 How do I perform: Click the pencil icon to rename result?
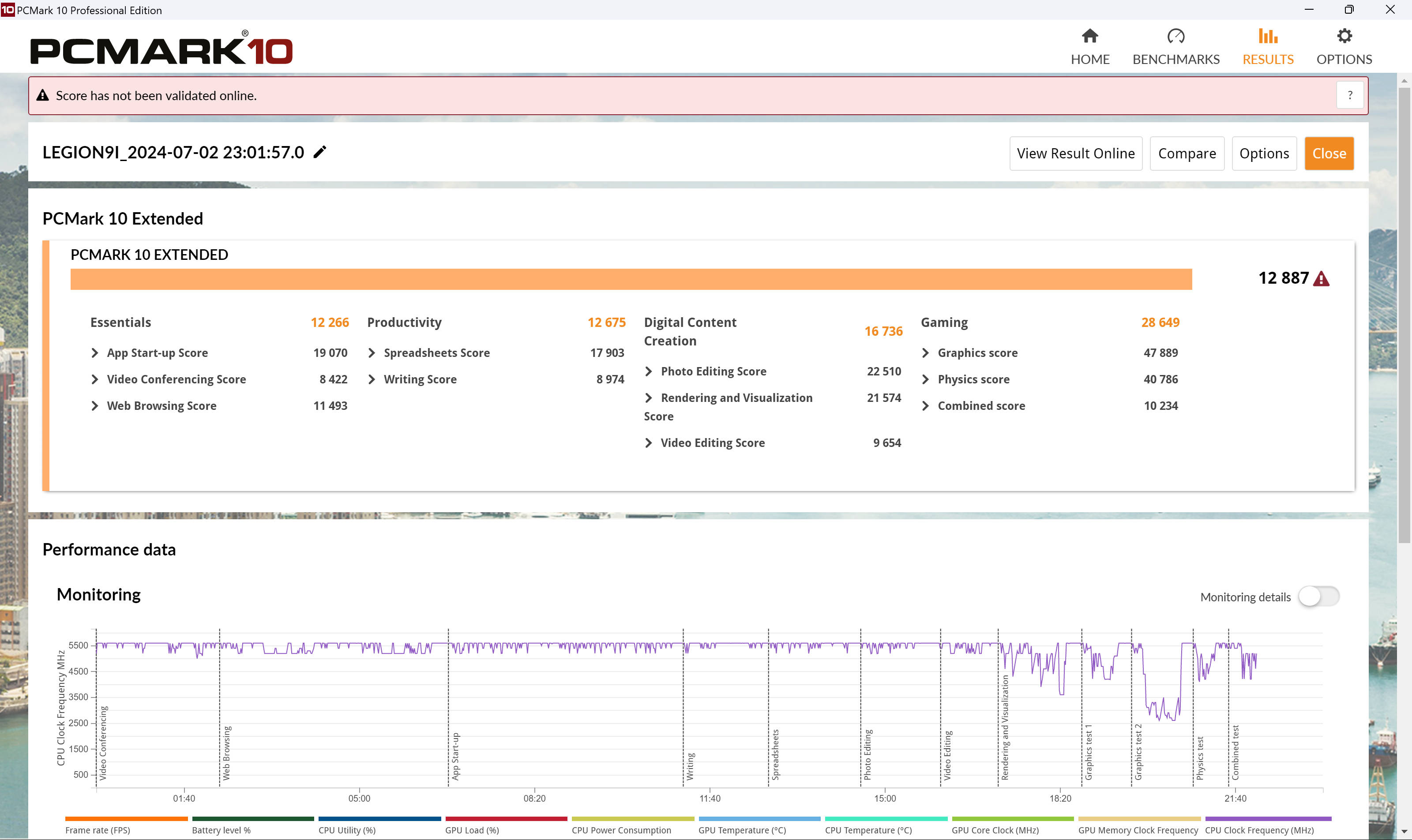pos(320,152)
